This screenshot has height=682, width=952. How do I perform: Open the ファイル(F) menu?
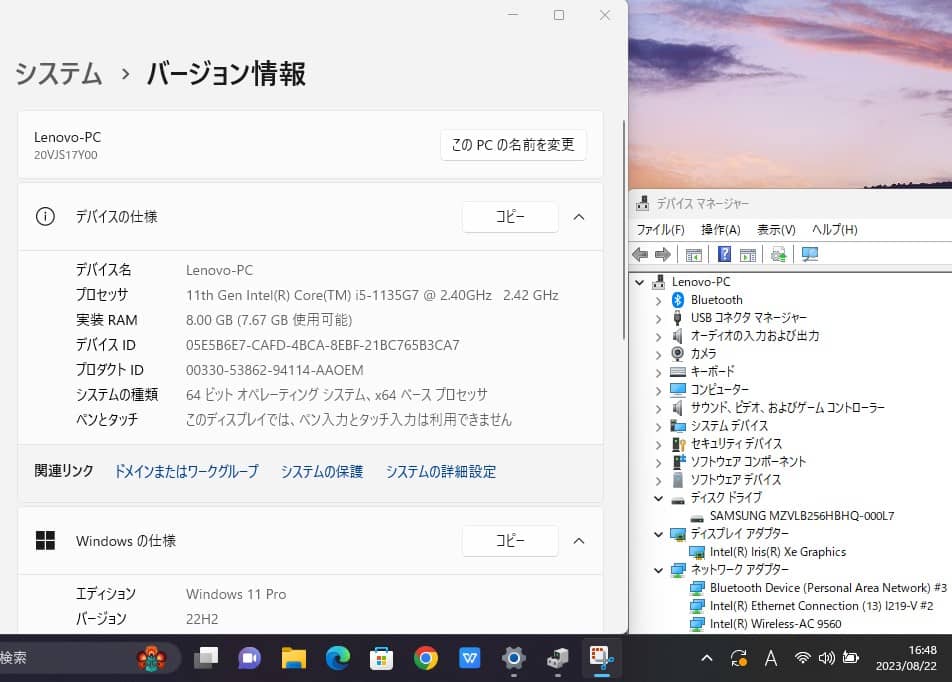coord(660,230)
